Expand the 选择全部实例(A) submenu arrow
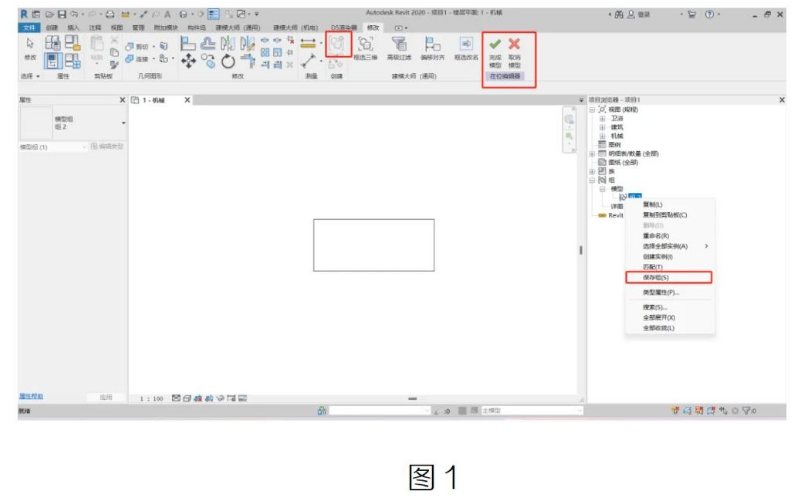 tap(706, 246)
